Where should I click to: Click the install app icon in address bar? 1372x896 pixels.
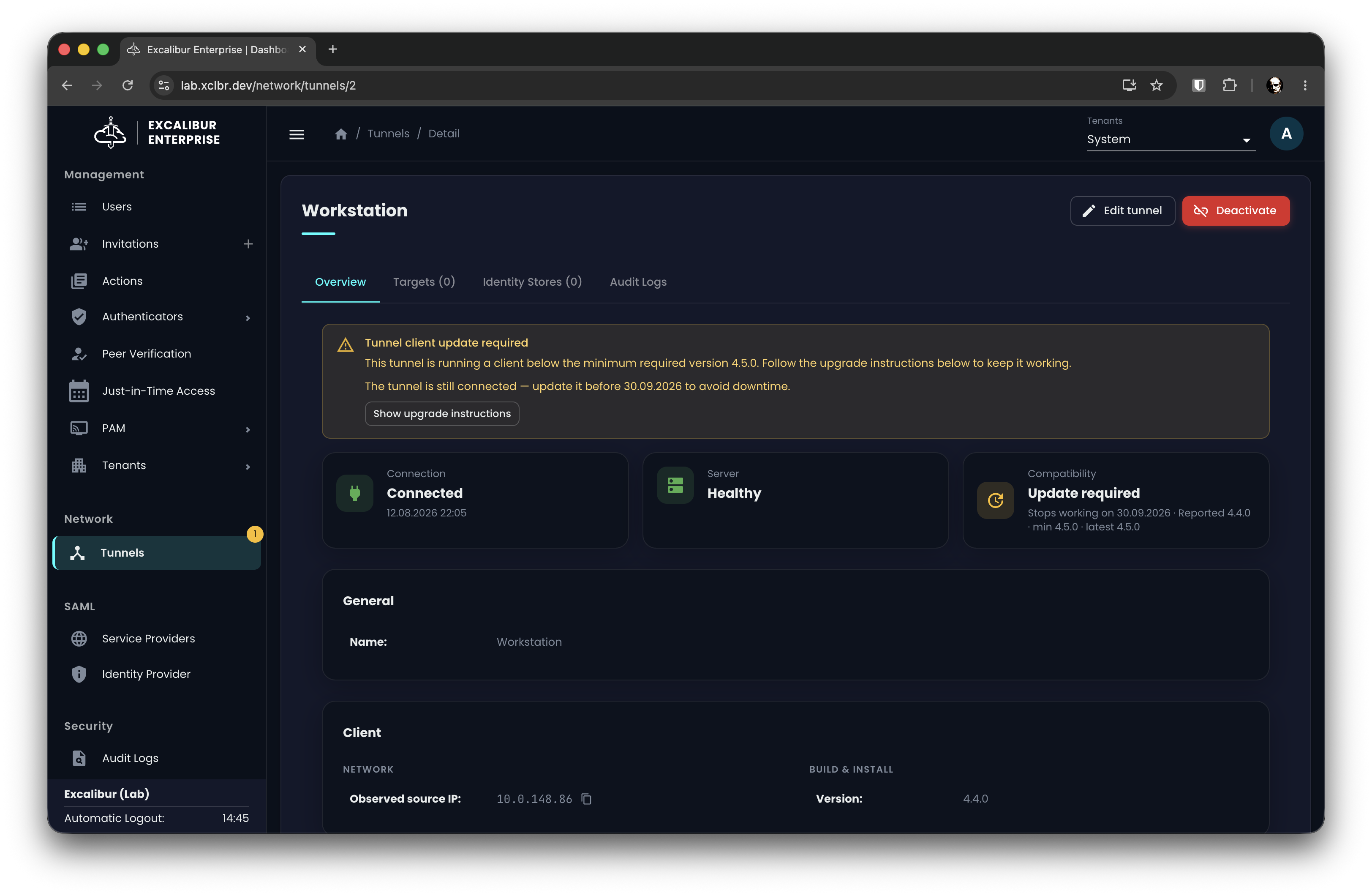pyautogui.click(x=1129, y=85)
